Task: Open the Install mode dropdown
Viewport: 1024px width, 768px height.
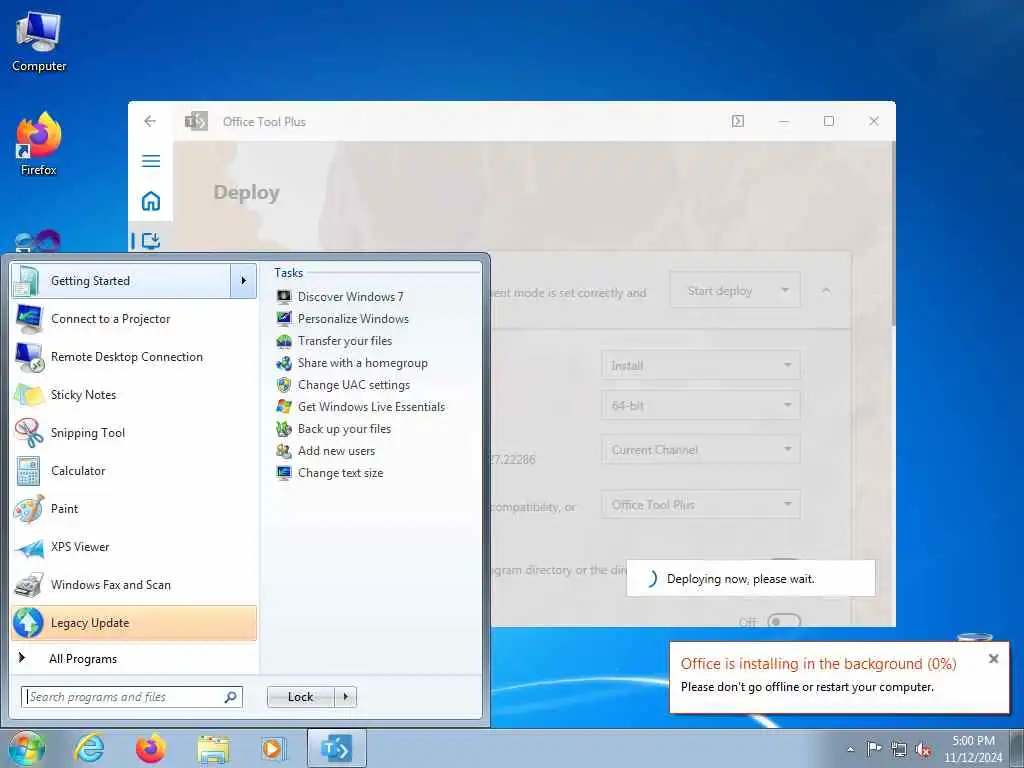Action: [701, 366]
